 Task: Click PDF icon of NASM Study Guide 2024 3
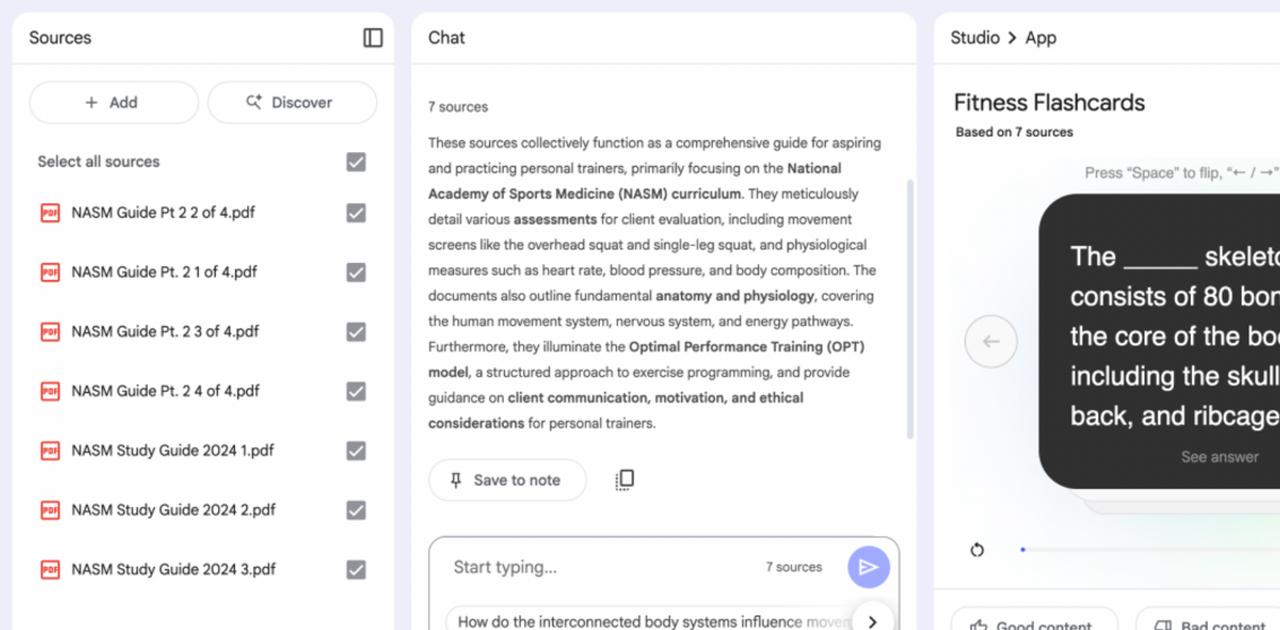[x=50, y=570]
